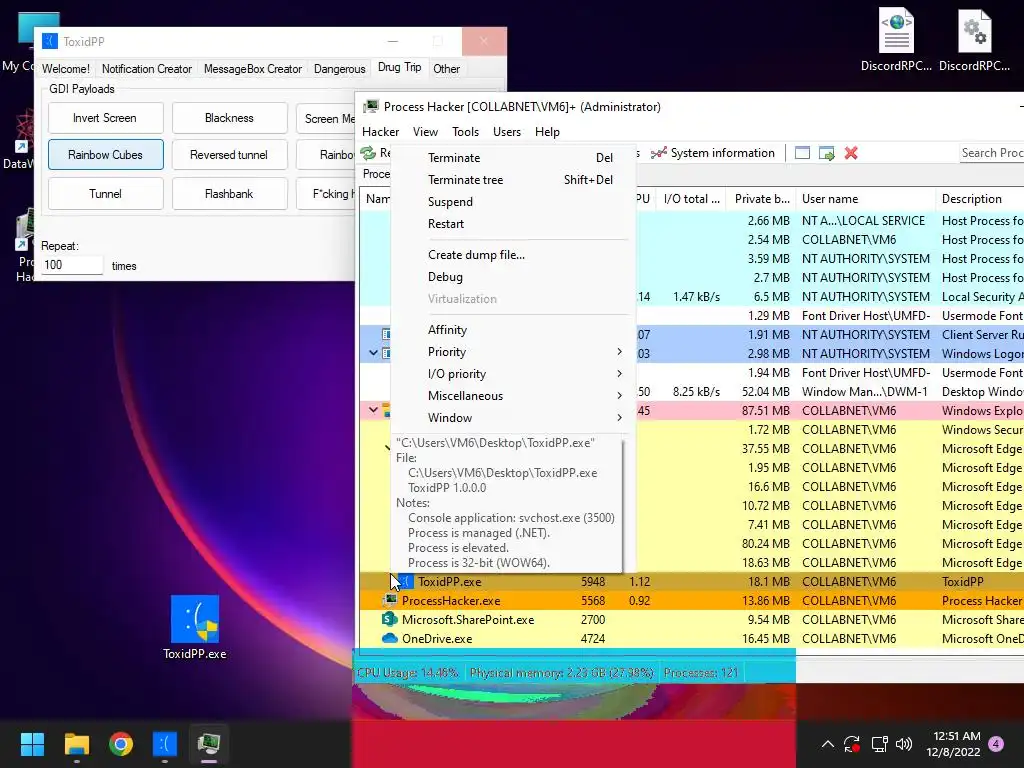Click the network tray icon
This screenshot has height=768, width=1024.
click(879, 744)
